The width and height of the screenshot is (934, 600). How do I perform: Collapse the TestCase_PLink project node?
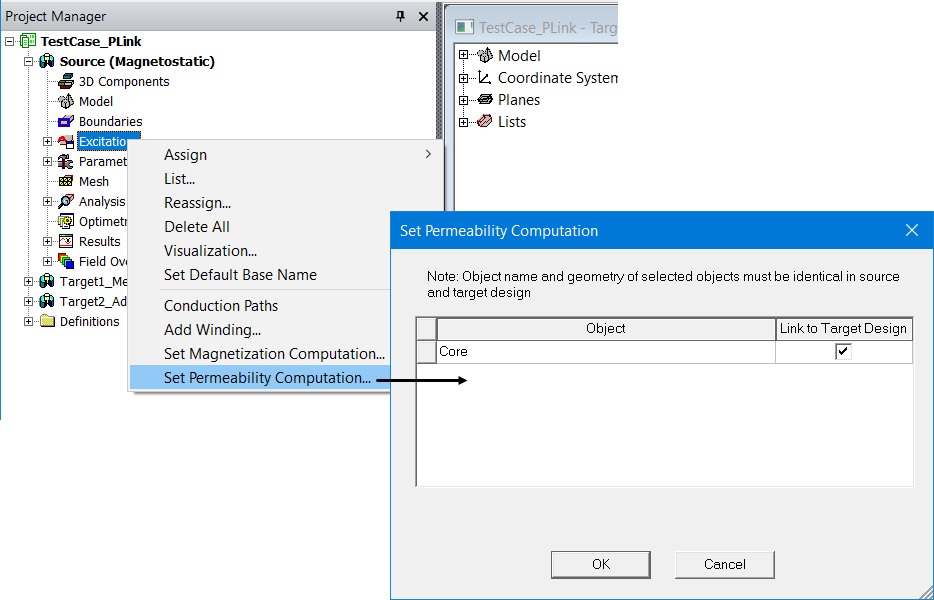point(9,41)
